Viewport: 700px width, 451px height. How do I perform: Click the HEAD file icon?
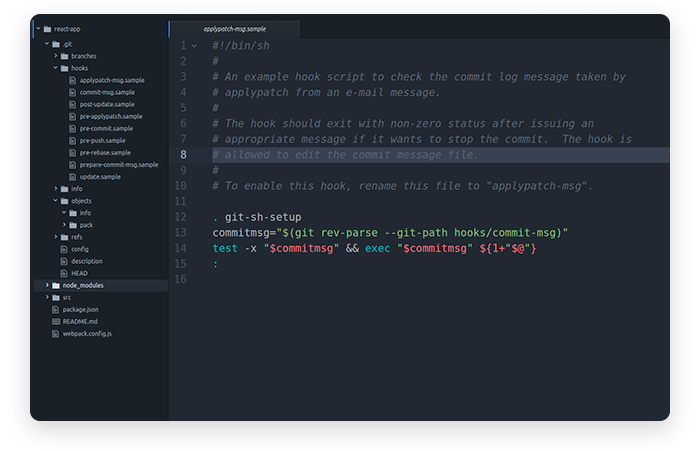pyautogui.click(x=63, y=273)
